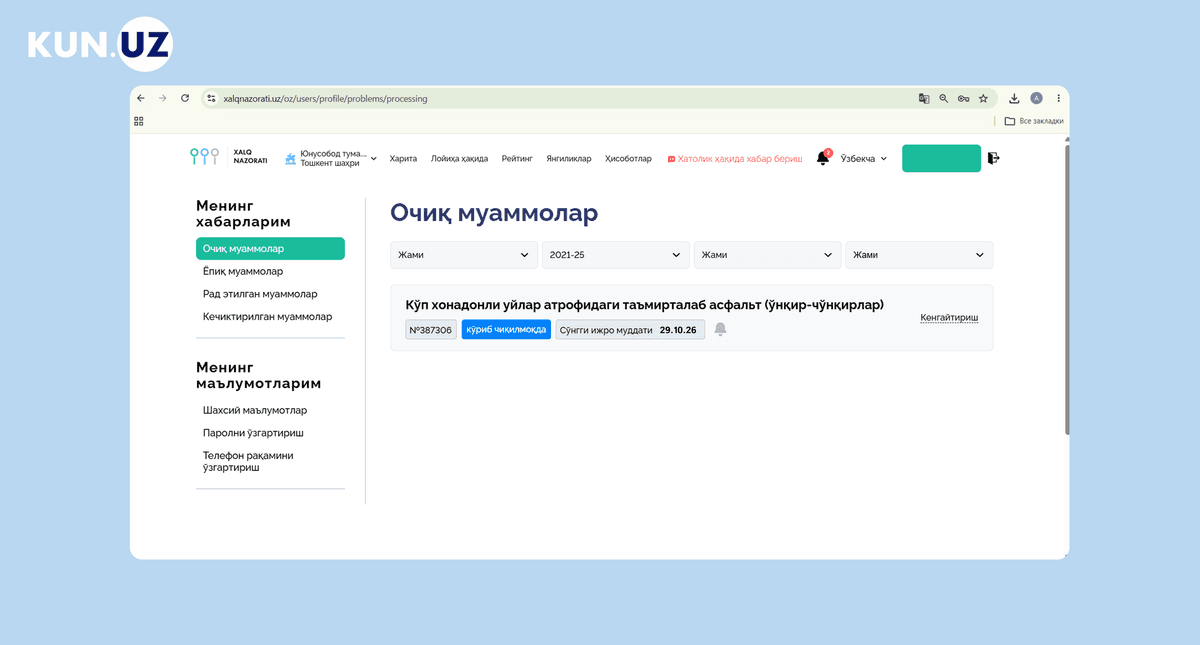Viewport: 1200px width, 645px height.
Task: Select Кечиктирилган муаммолар in the sidebar
Action: [267, 317]
